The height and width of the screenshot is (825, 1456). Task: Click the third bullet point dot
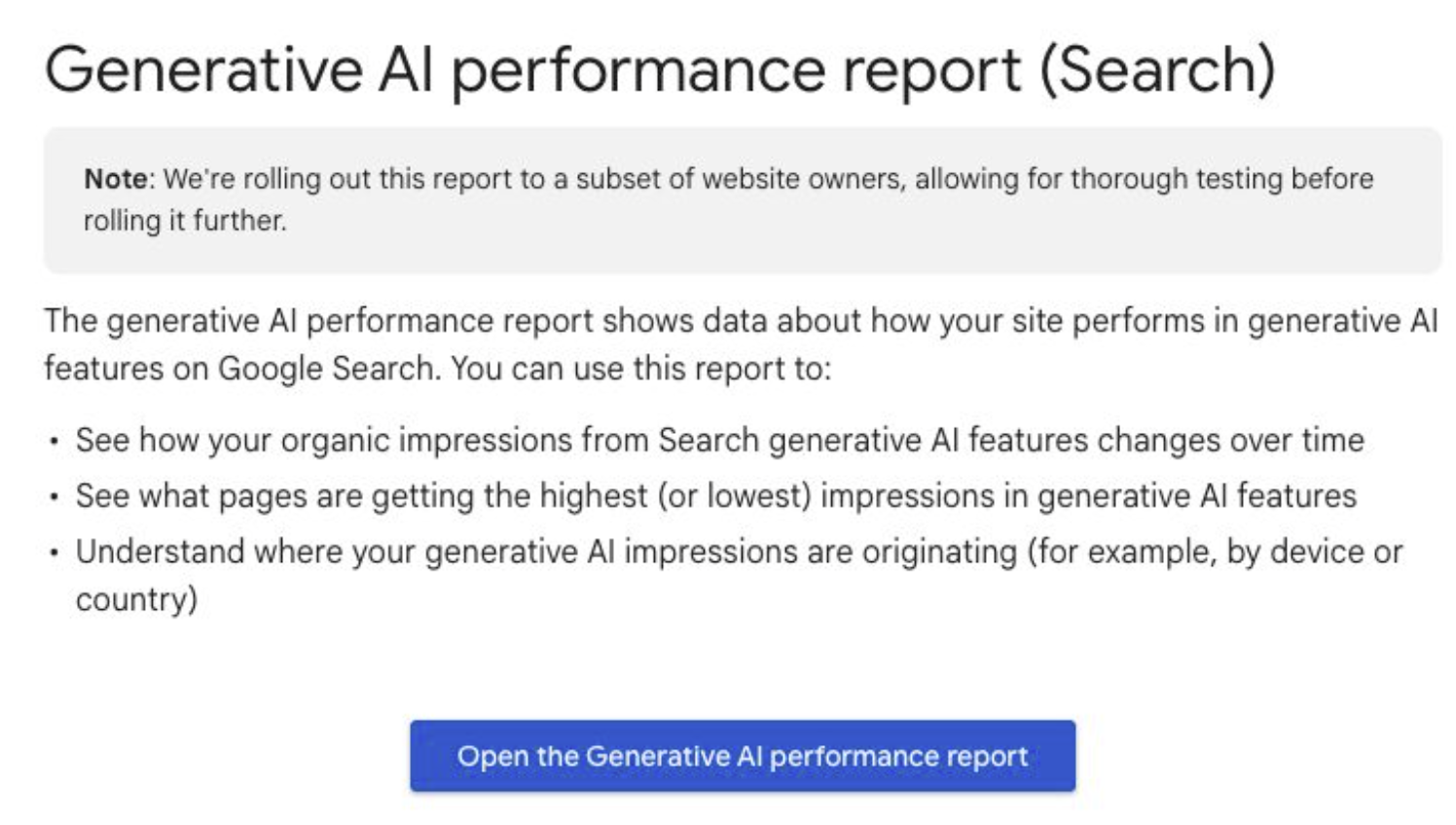[54, 553]
